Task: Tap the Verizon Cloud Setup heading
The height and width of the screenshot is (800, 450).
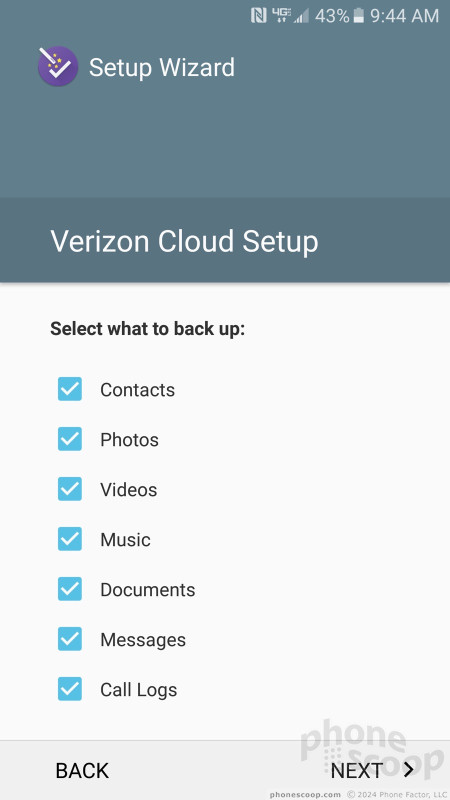Action: tap(184, 241)
